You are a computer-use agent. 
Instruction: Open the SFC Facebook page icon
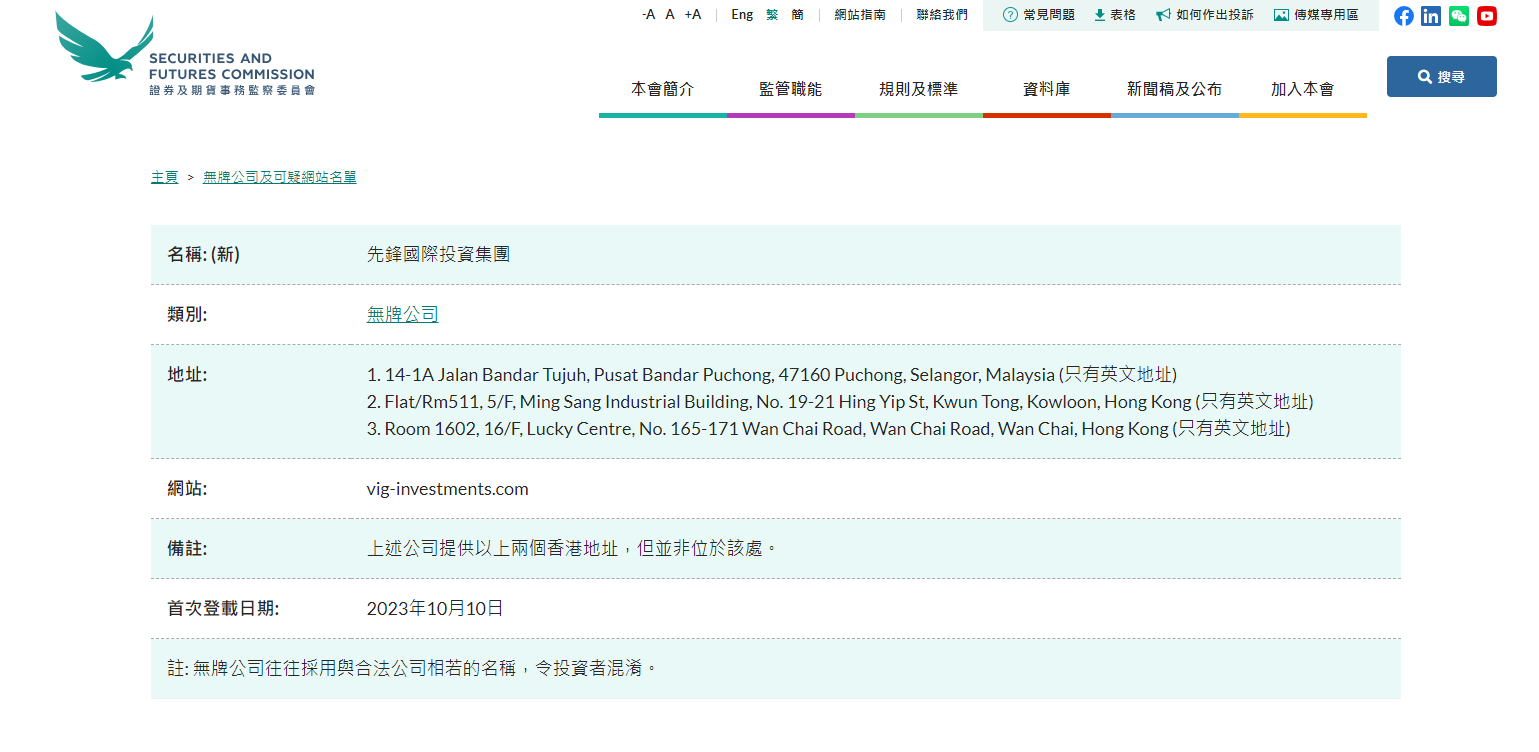point(1404,16)
